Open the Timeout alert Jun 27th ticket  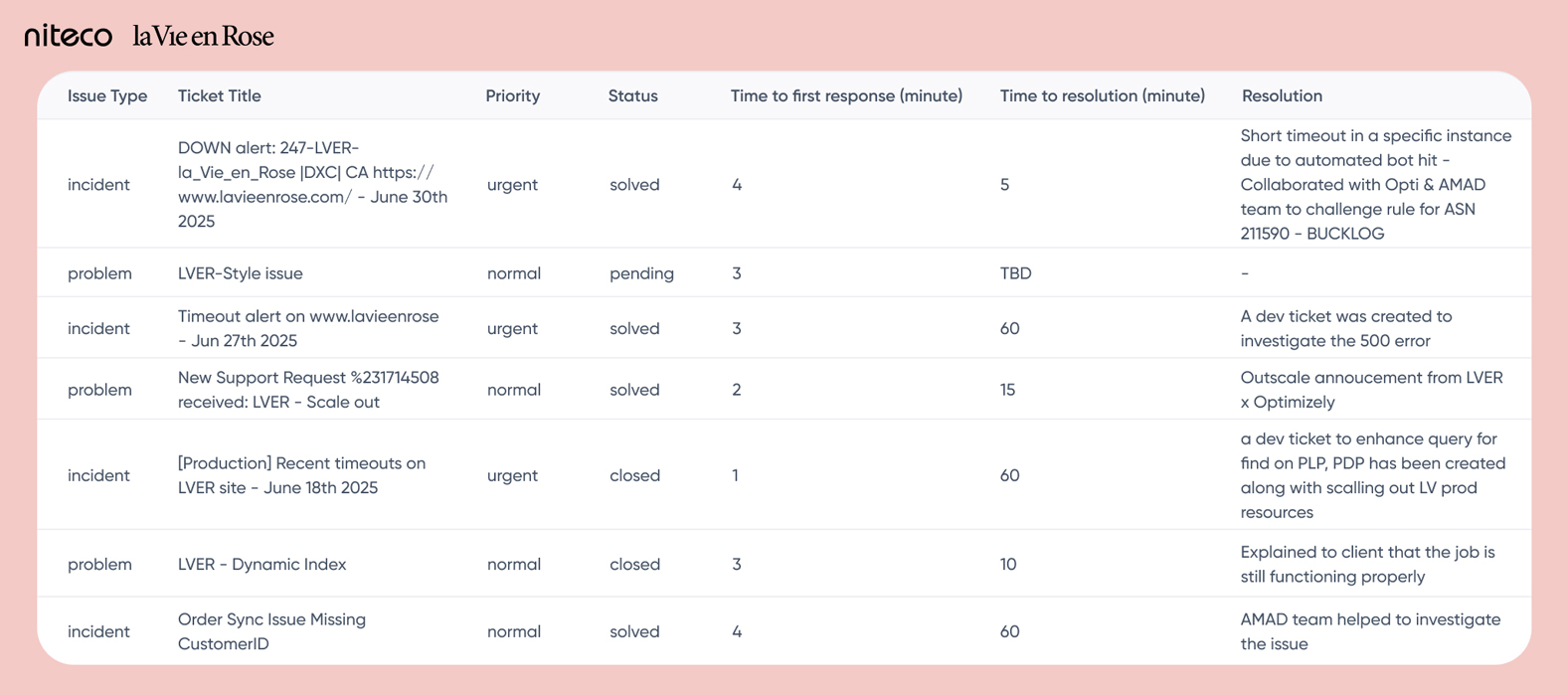[308, 328]
